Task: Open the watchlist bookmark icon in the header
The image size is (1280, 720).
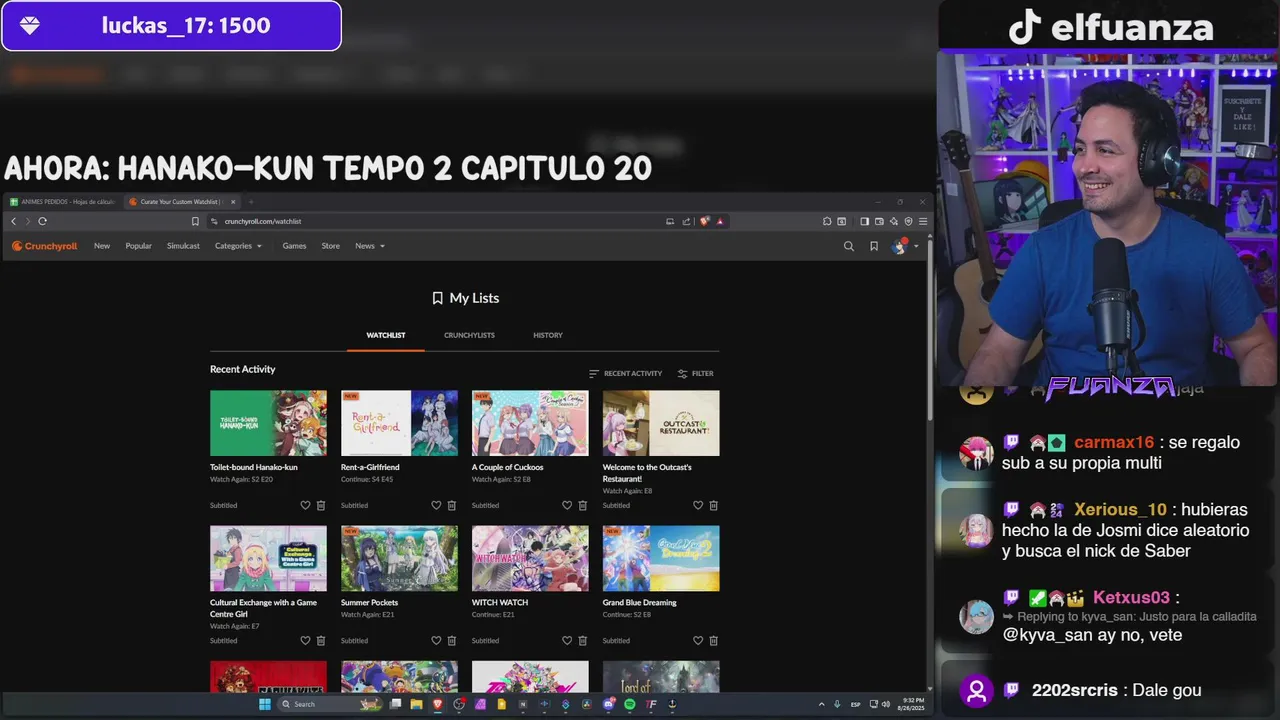Action: pyautogui.click(x=874, y=246)
